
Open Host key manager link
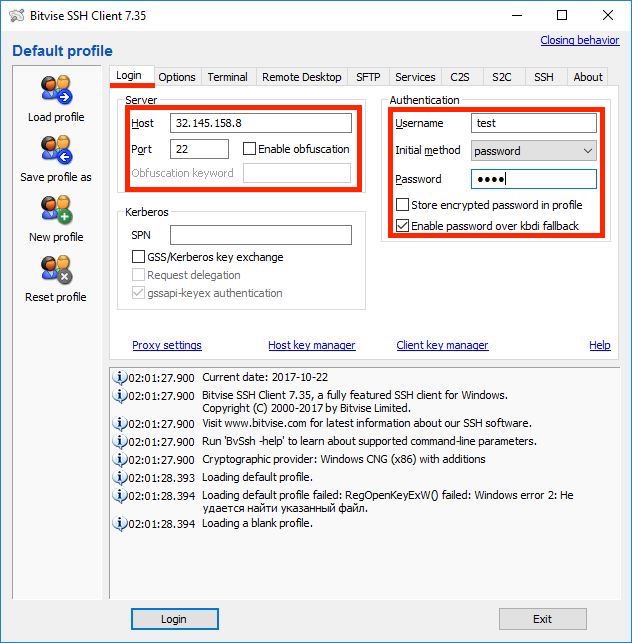[x=312, y=345]
